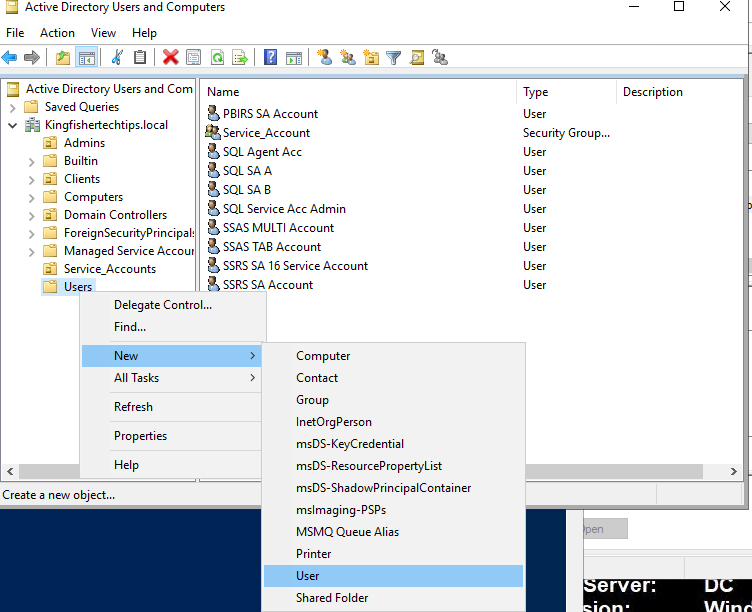This screenshot has height=612, width=752.
Task: Select Printer from the New submenu
Action: tap(393, 554)
